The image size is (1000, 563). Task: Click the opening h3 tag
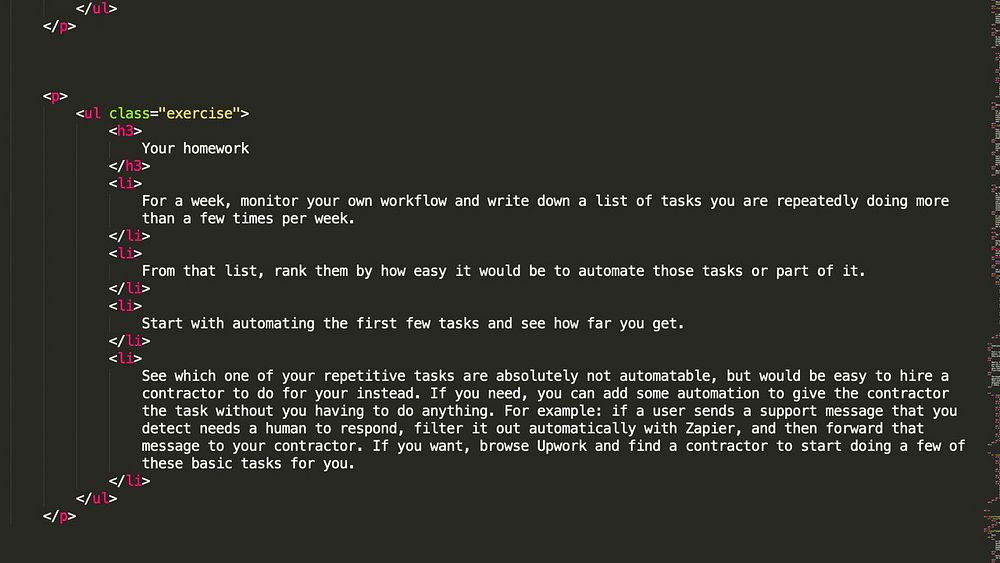pos(125,131)
